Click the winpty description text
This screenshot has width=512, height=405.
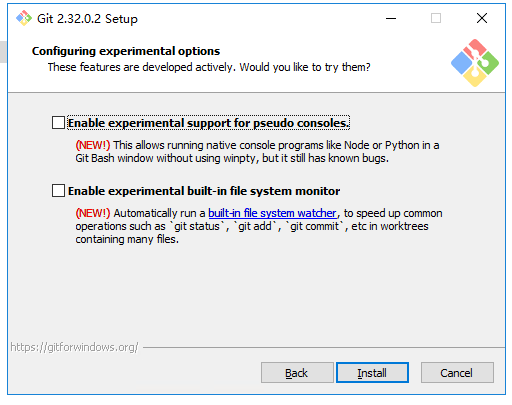(257, 152)
